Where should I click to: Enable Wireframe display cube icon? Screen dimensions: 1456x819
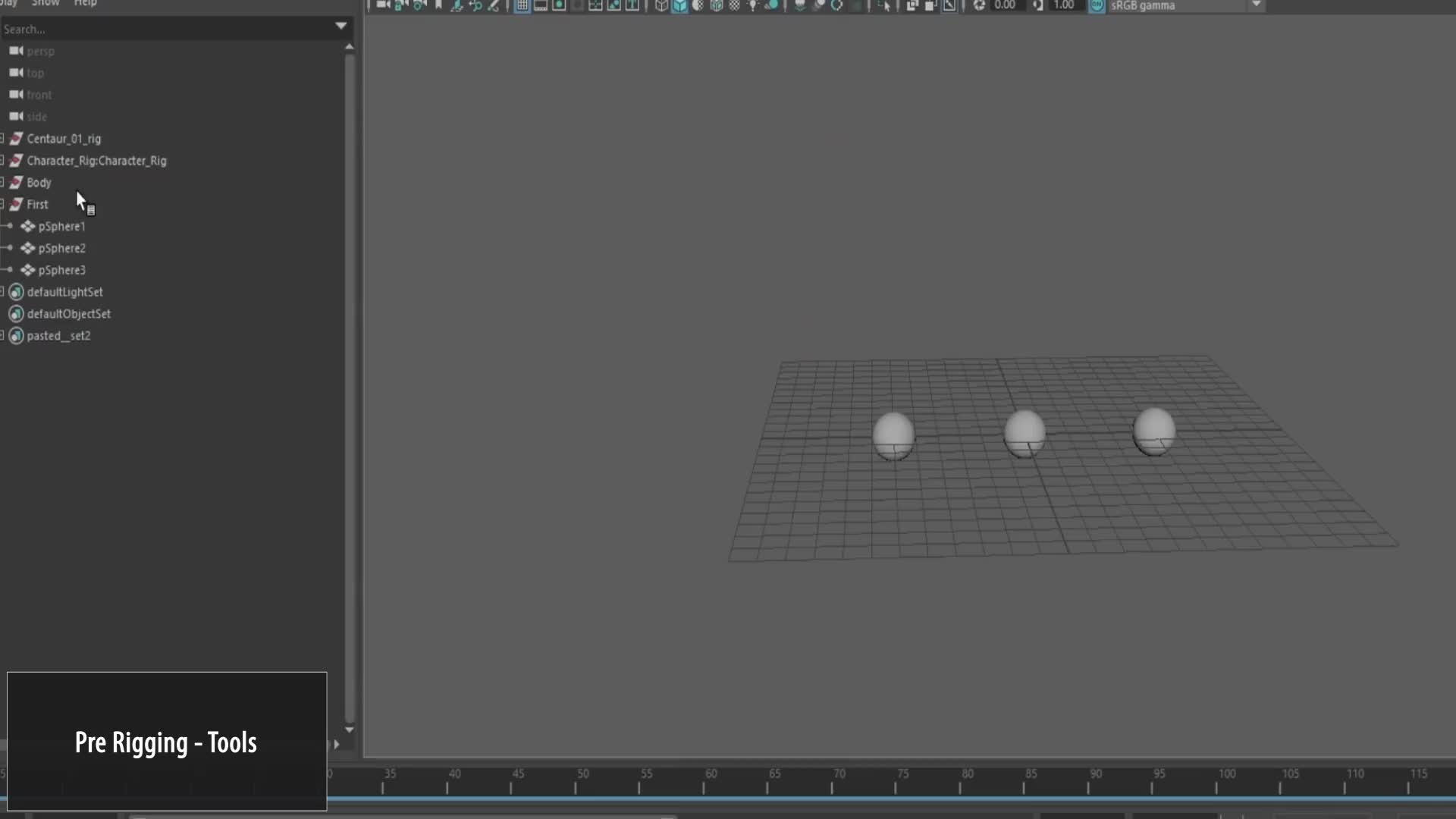pyautogui.click(x=661, y=5)
